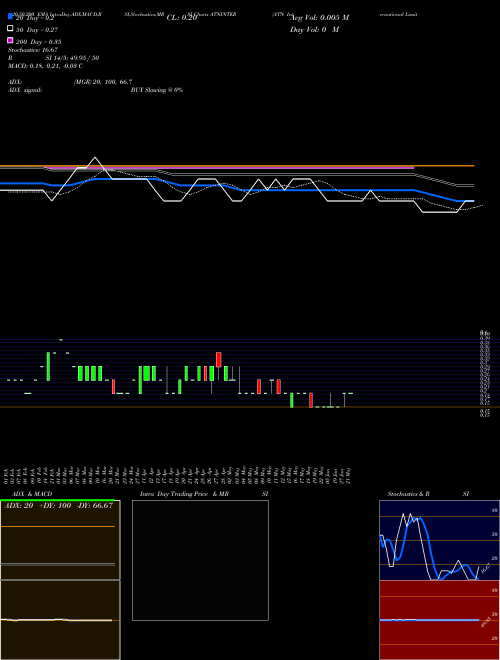The width and height of the screenshot is (500, 660).
Task: Select the '20 Day = 0.2' legend text
Action: tap(35, 18)
